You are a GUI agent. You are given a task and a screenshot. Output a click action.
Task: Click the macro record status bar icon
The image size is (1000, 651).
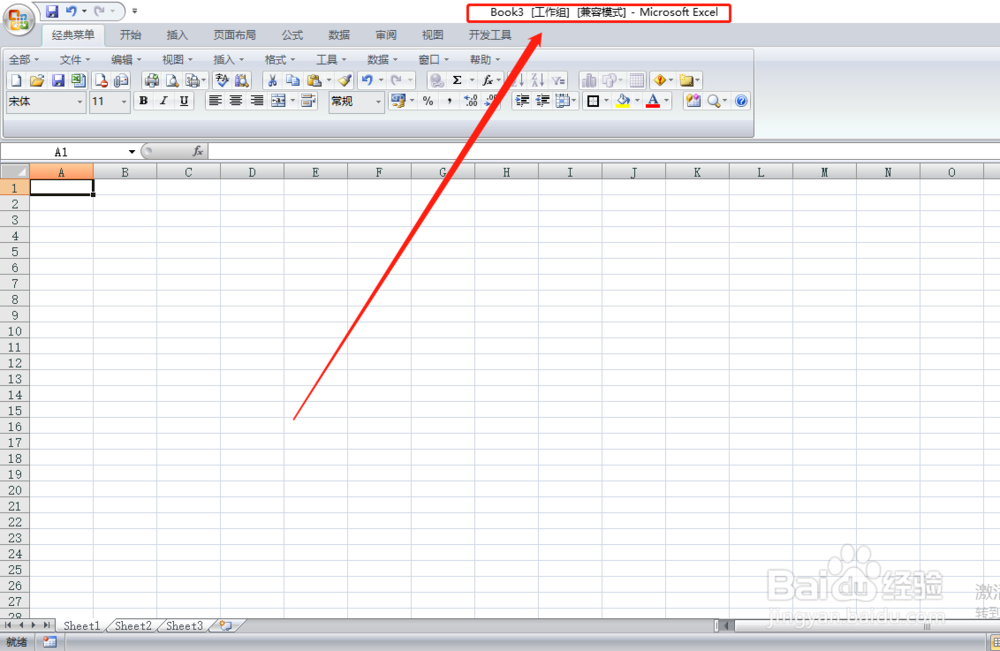pos(50,642)
